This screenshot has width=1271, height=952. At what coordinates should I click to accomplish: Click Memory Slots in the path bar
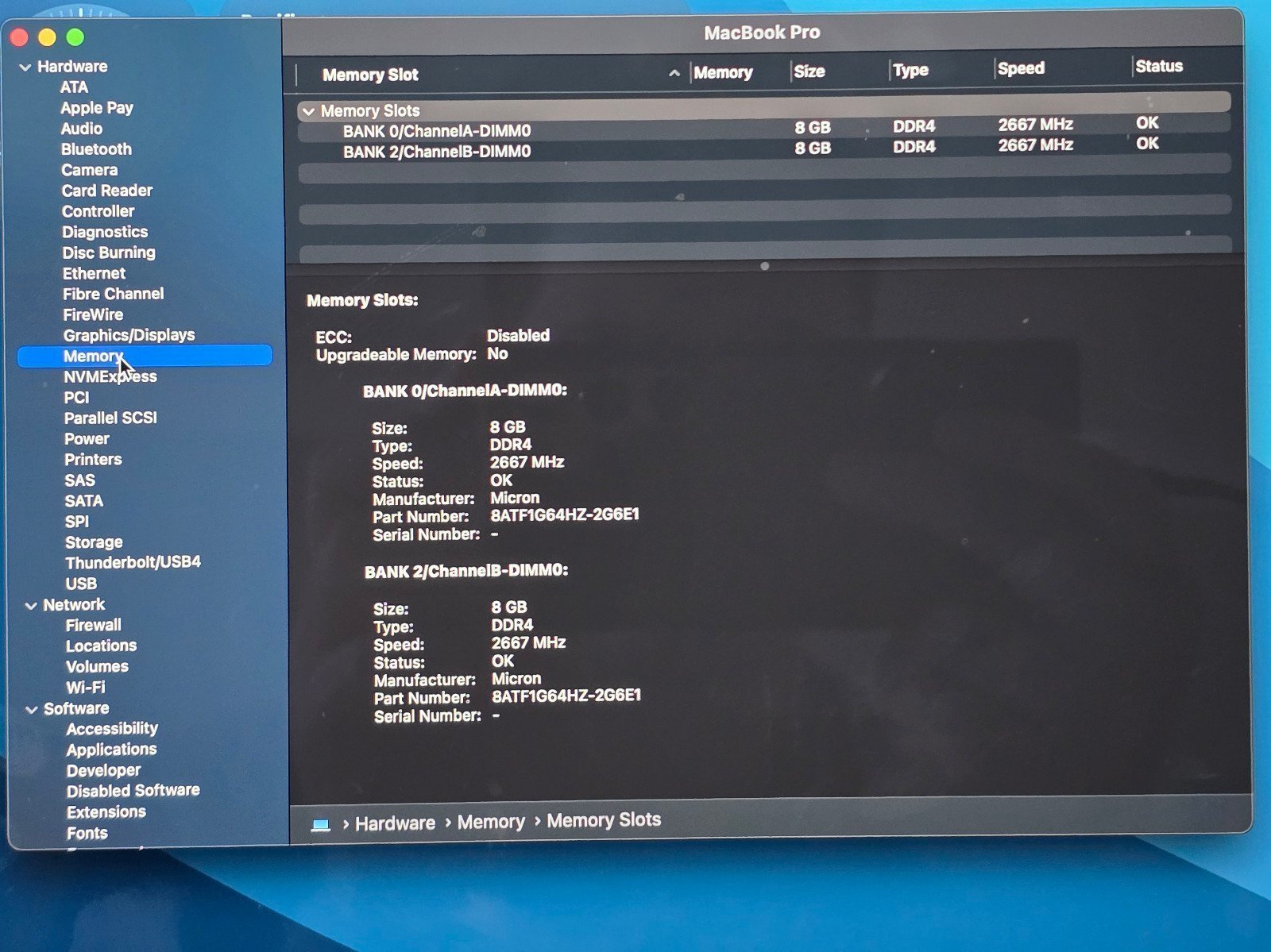(604, 819)
